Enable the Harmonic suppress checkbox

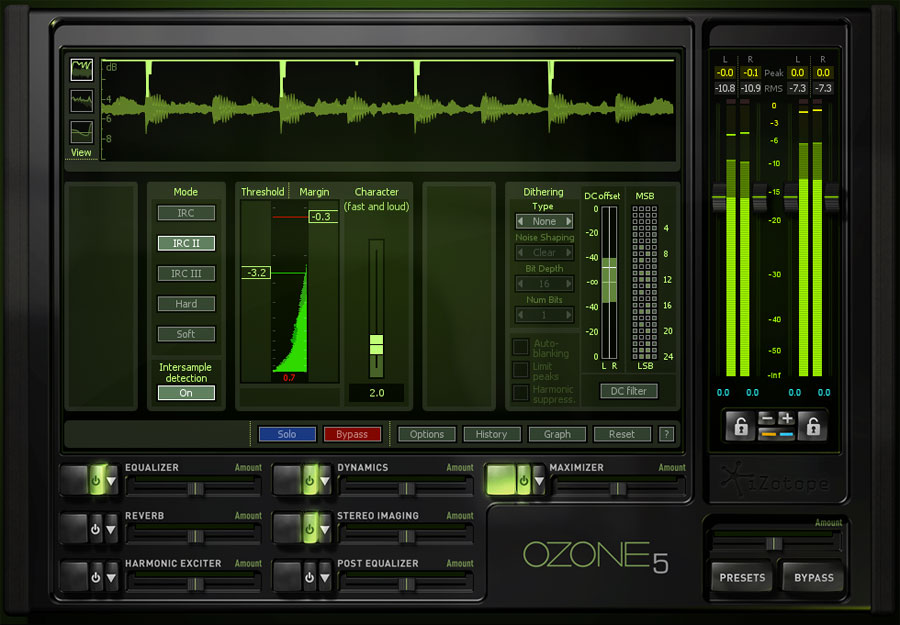521,393
